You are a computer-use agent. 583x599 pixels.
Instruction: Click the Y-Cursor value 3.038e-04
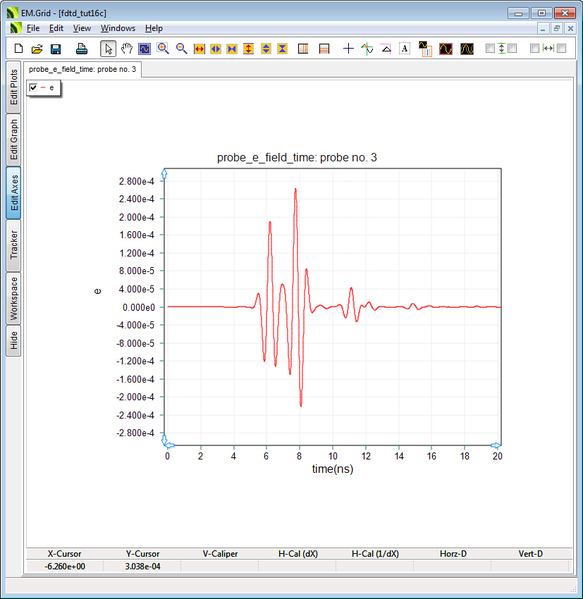143,567
